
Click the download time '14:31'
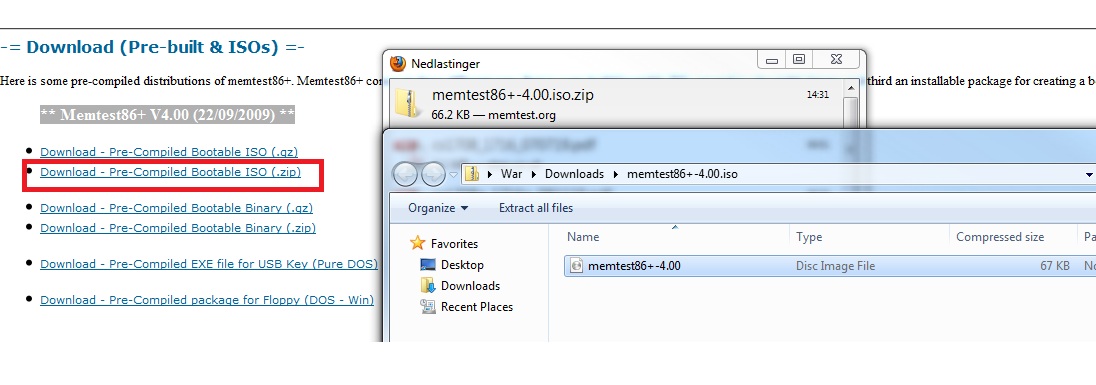(818, 94)
